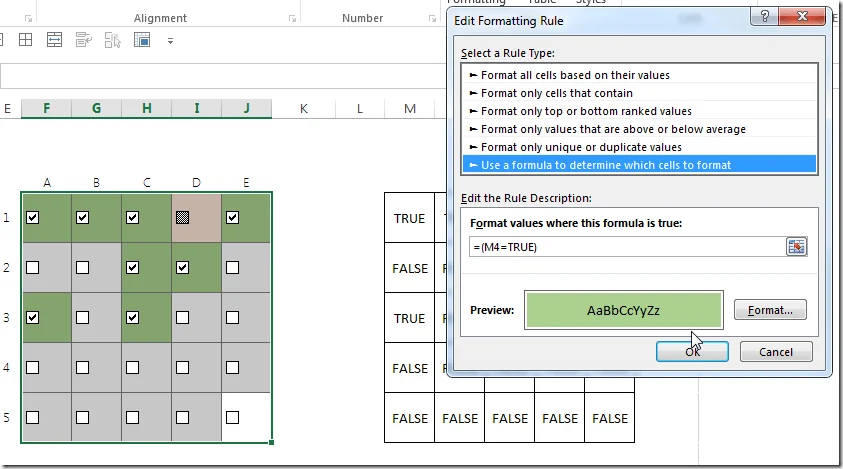Open the Number group dialog launcher
Viewport: 843px width, 469px height.
click(x=432, y=19)
